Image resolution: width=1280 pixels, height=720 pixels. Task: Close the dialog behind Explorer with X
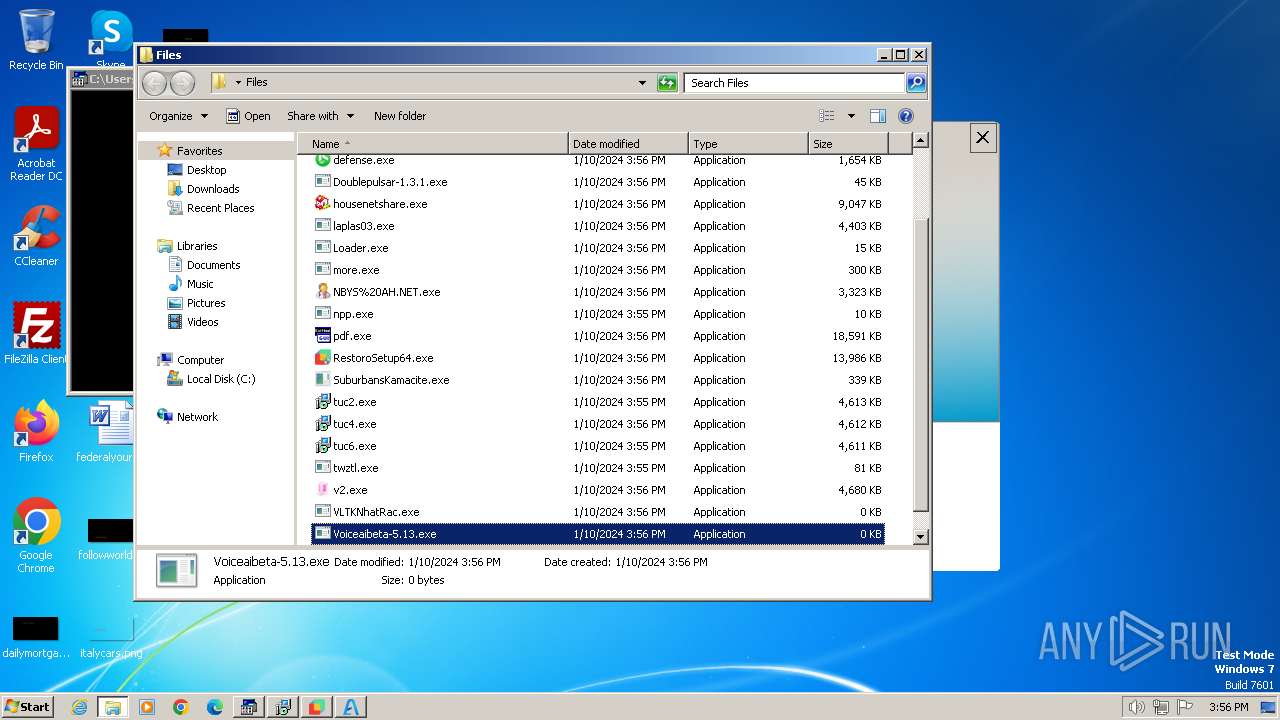[x=983, y=138]
